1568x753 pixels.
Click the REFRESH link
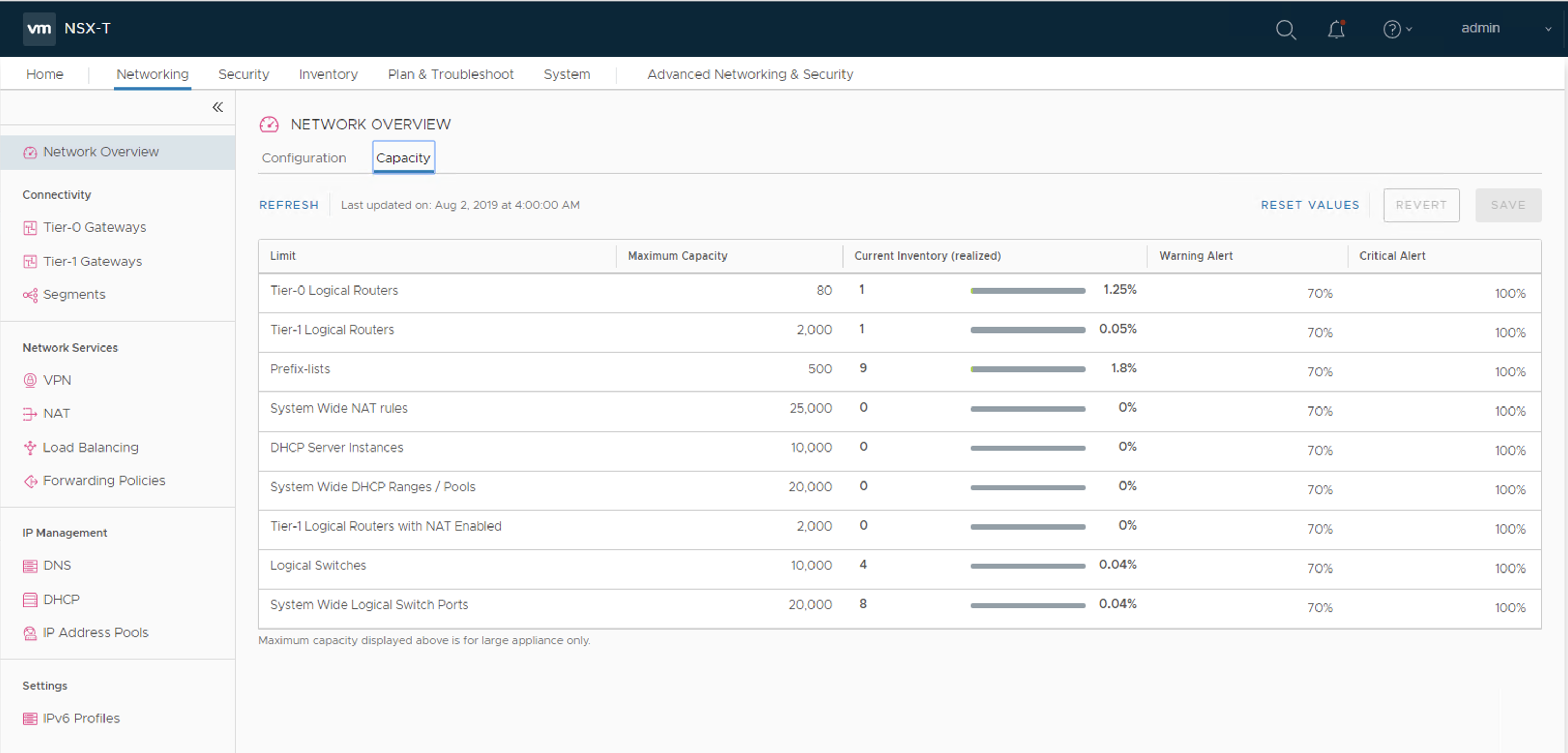pyautogui.click(x=289, y=206)
